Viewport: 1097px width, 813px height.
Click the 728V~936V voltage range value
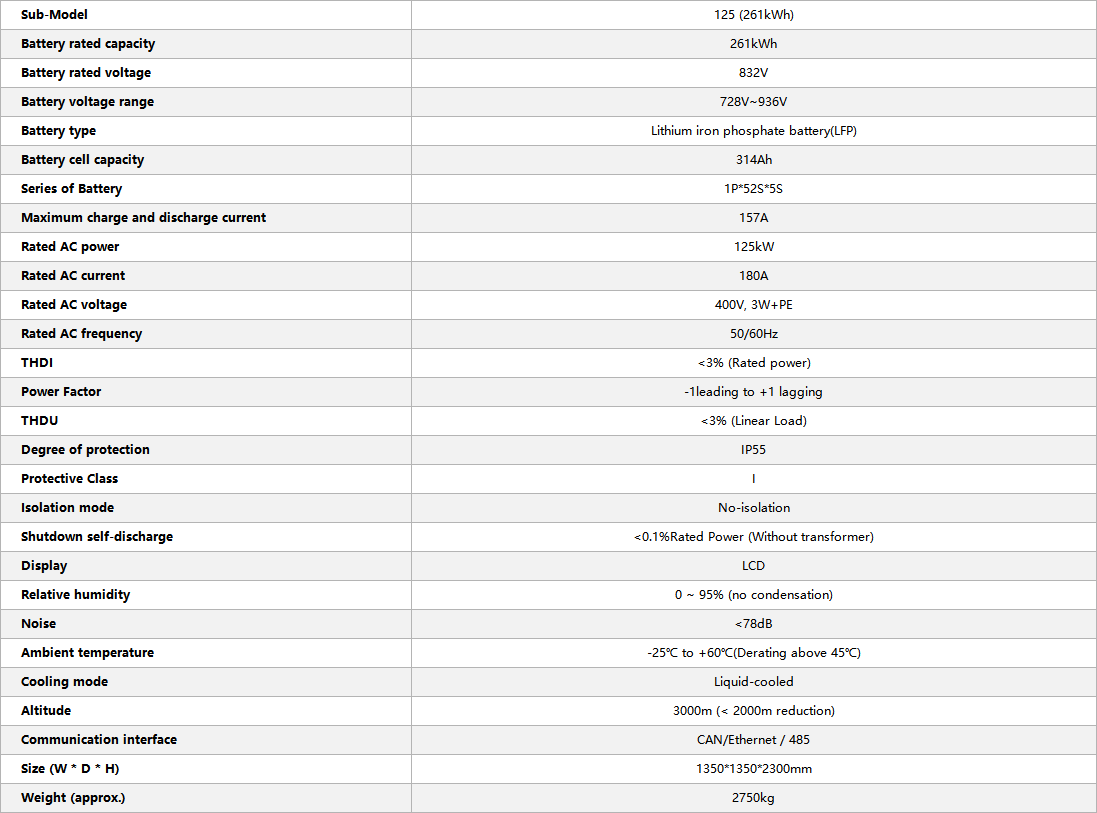tap(753, 101)
